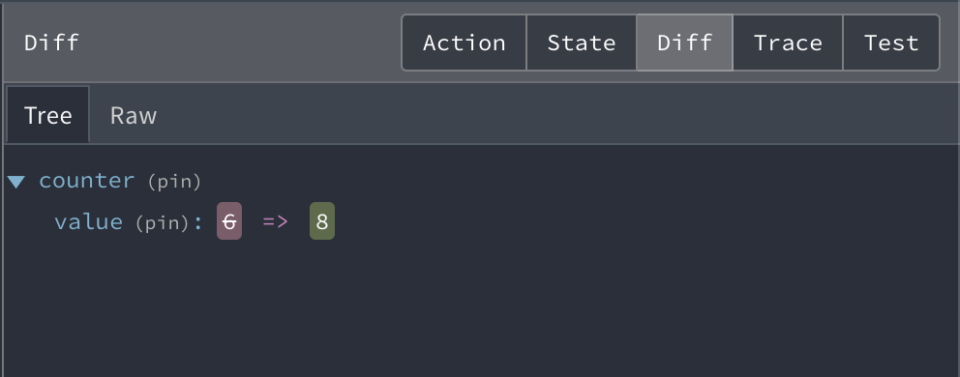Click the => arrow between values

275,222
